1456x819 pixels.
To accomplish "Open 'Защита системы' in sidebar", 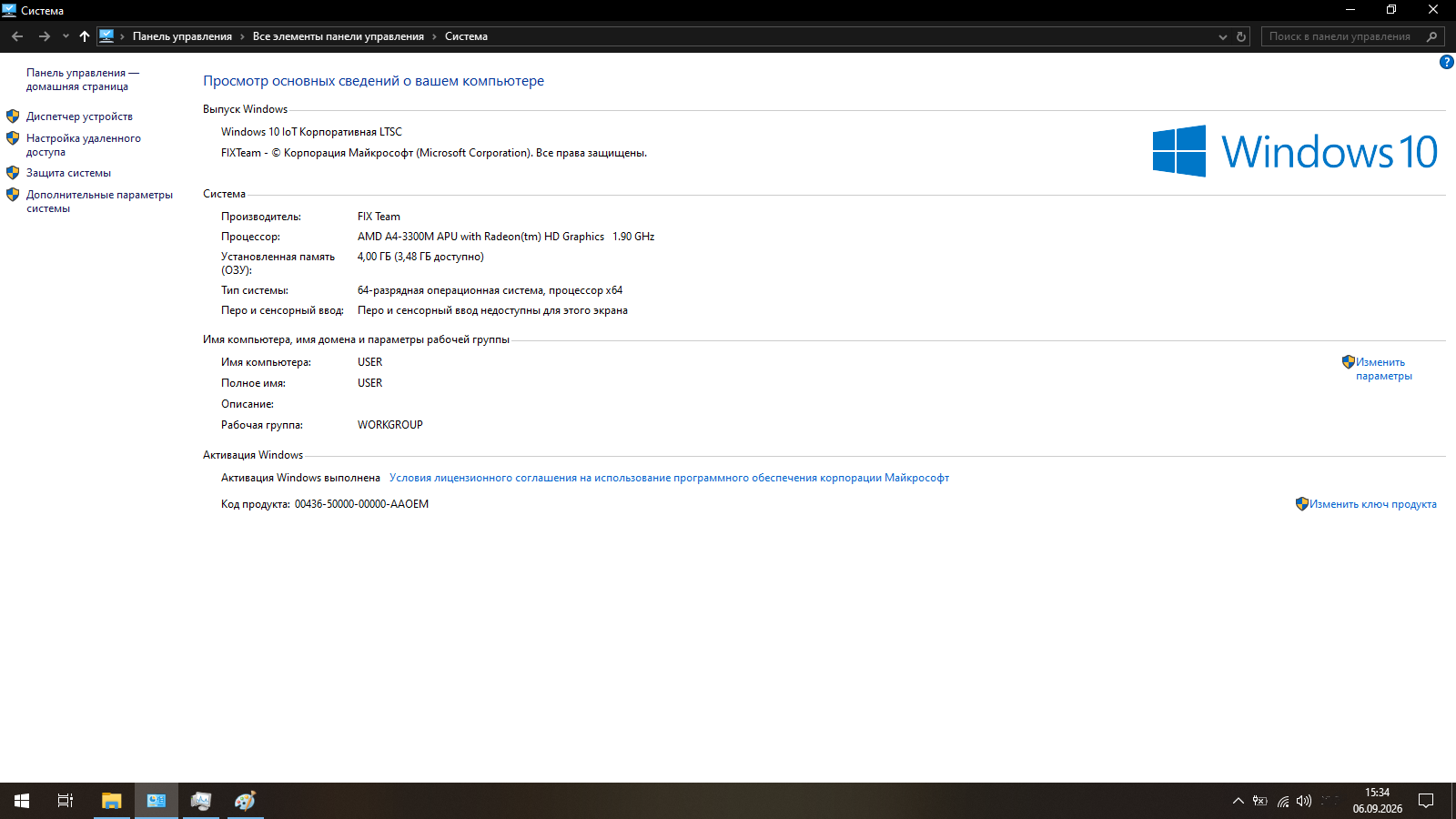I will pyautogui.click(x=68, y=173).
